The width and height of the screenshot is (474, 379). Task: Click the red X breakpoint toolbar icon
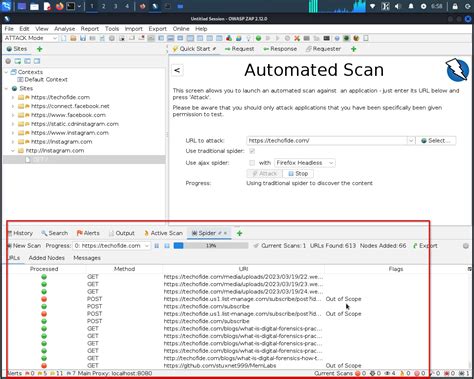(x=297, y=38)
